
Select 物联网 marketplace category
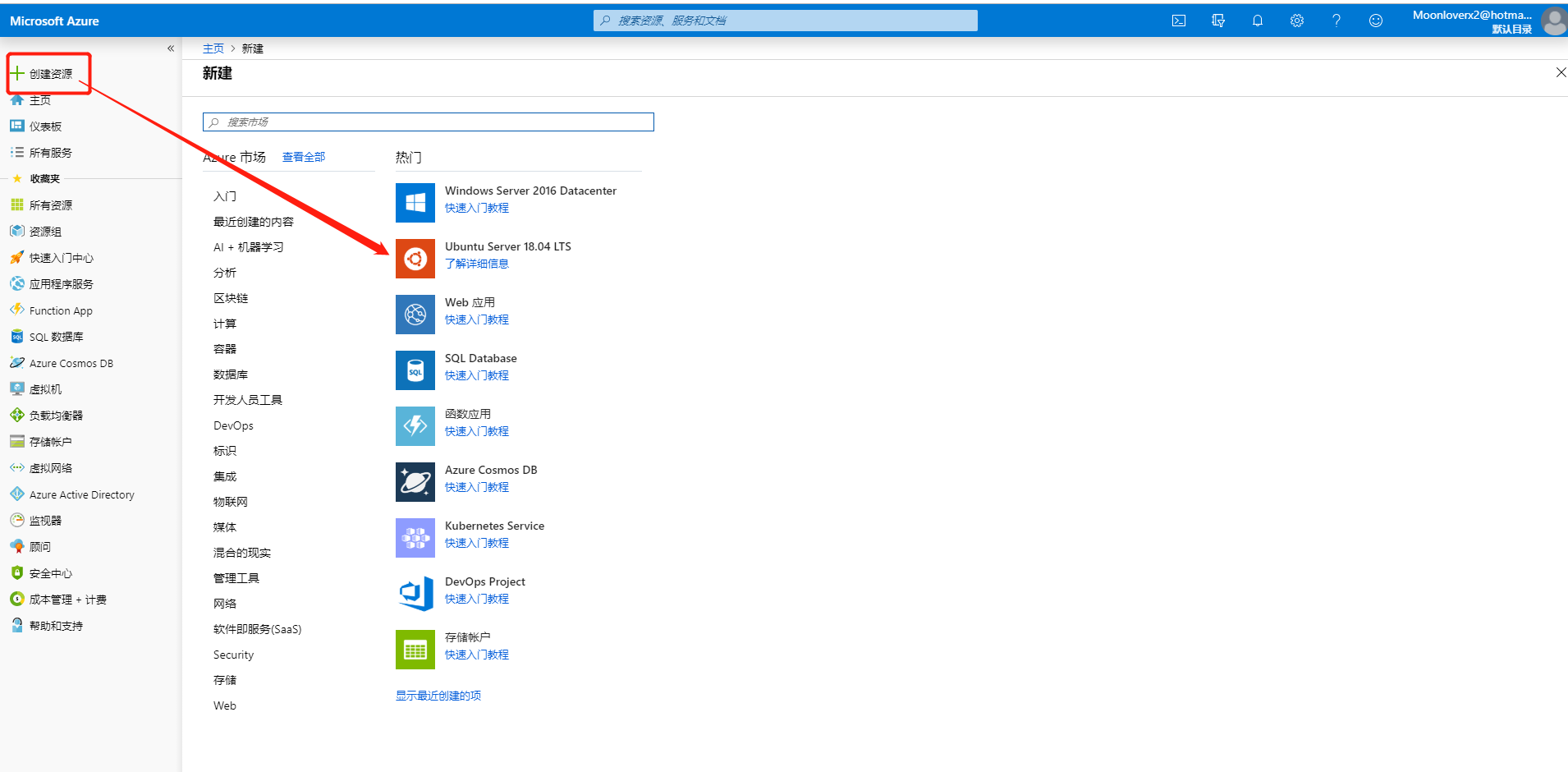click(x=231, y=502)
